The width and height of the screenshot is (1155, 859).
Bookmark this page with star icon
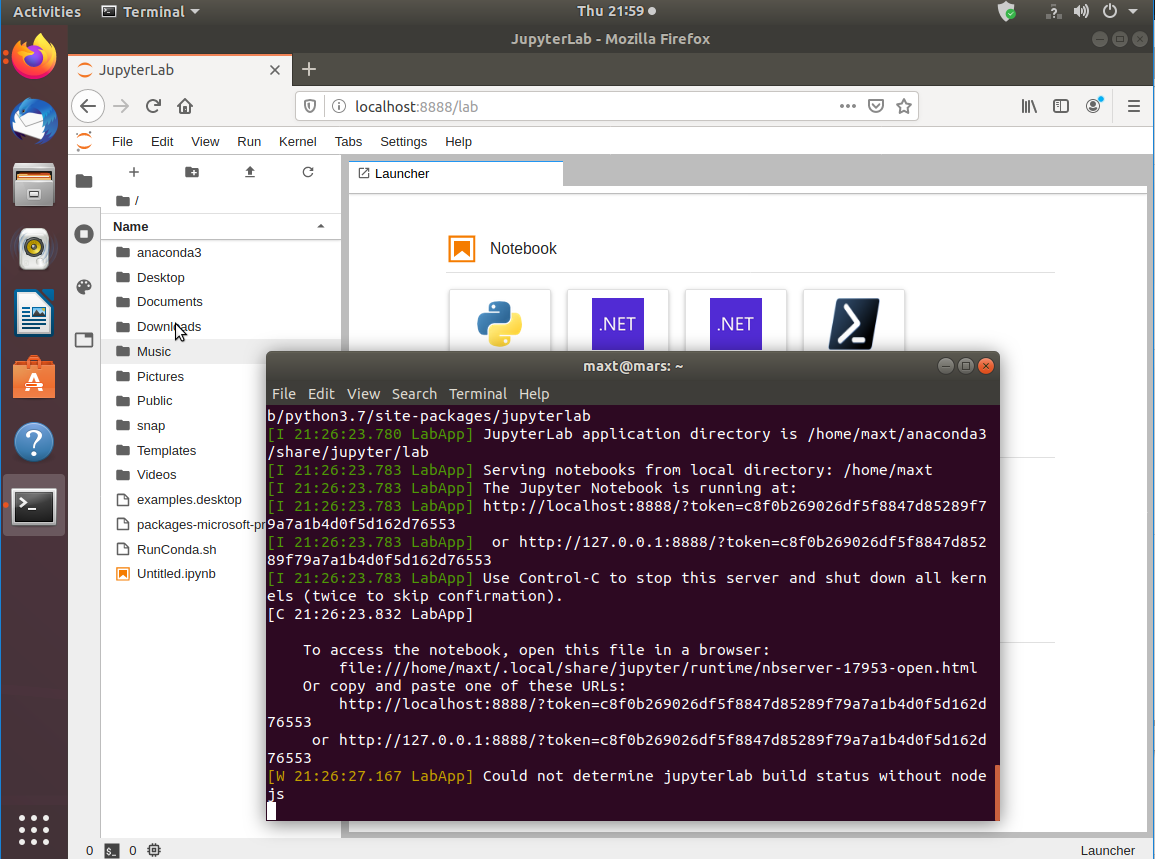point(904,106)
